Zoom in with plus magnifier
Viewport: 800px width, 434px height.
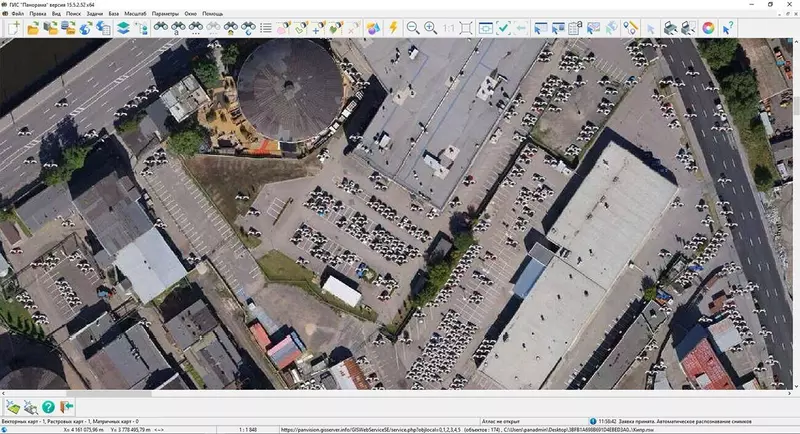[430, 28]
